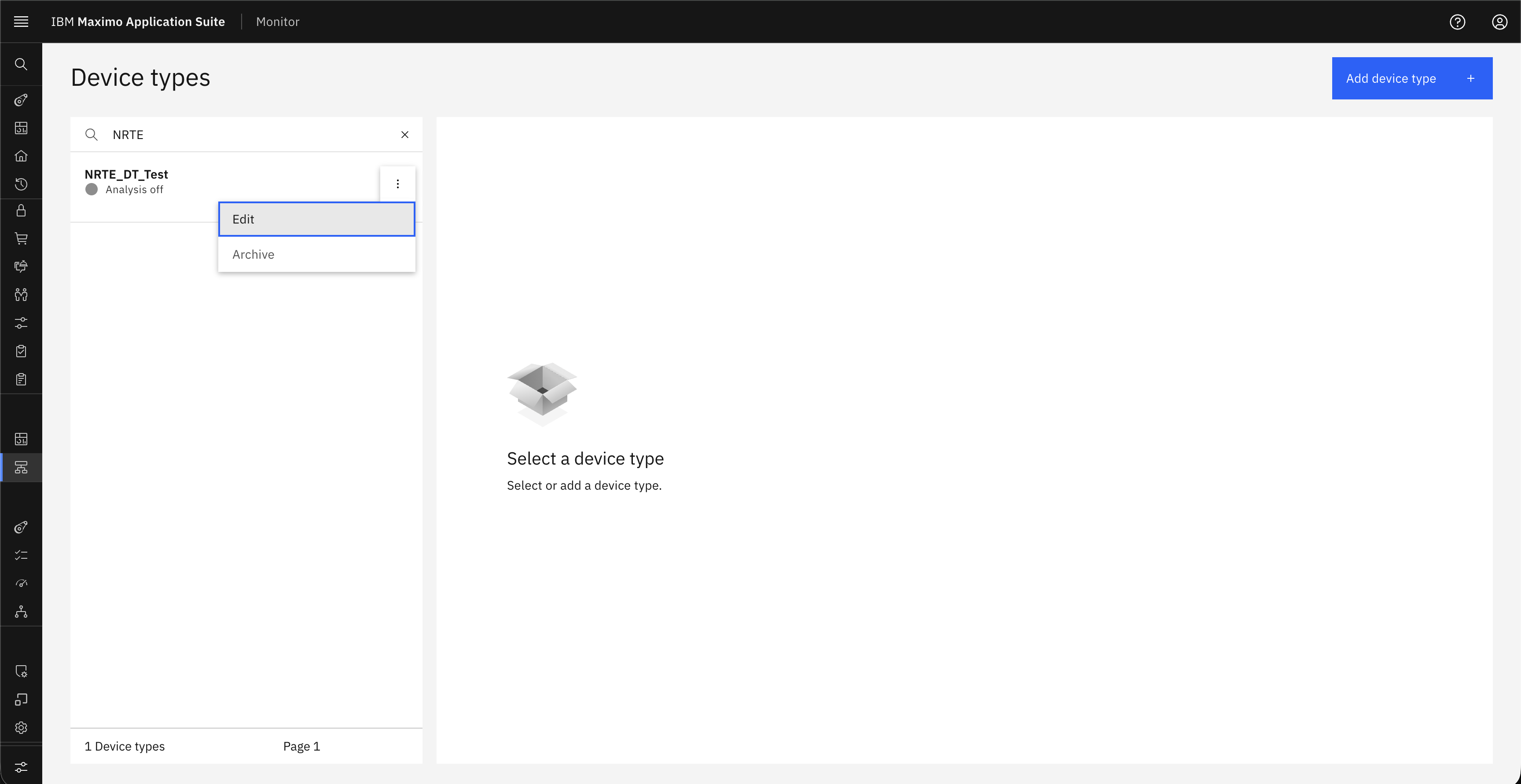Click the Add device type button

pyautogui.click(x=1412, y=78)
